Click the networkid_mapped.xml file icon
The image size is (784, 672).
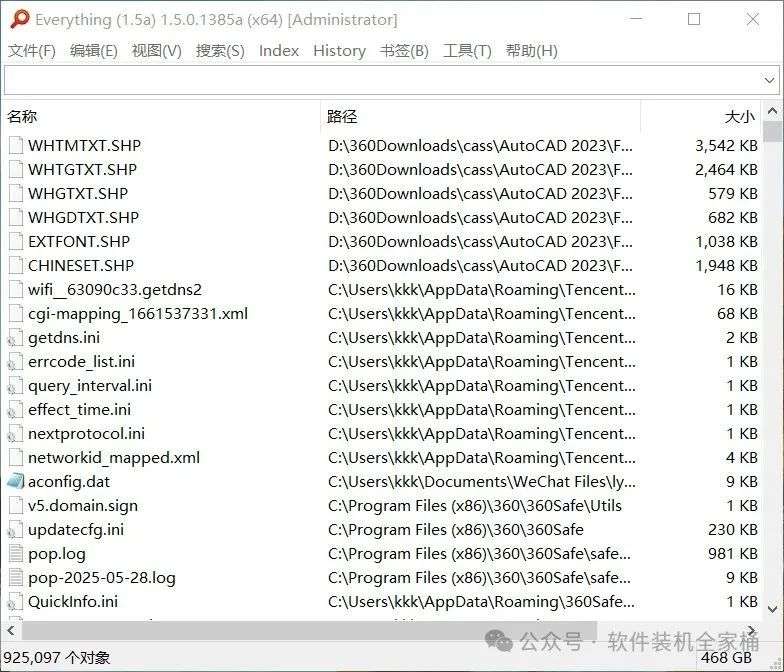click(x=16, y=457)
